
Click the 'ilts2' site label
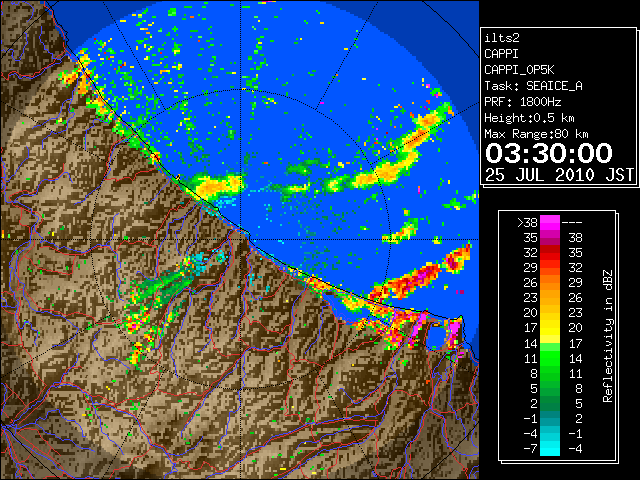[x=502, y=38]
